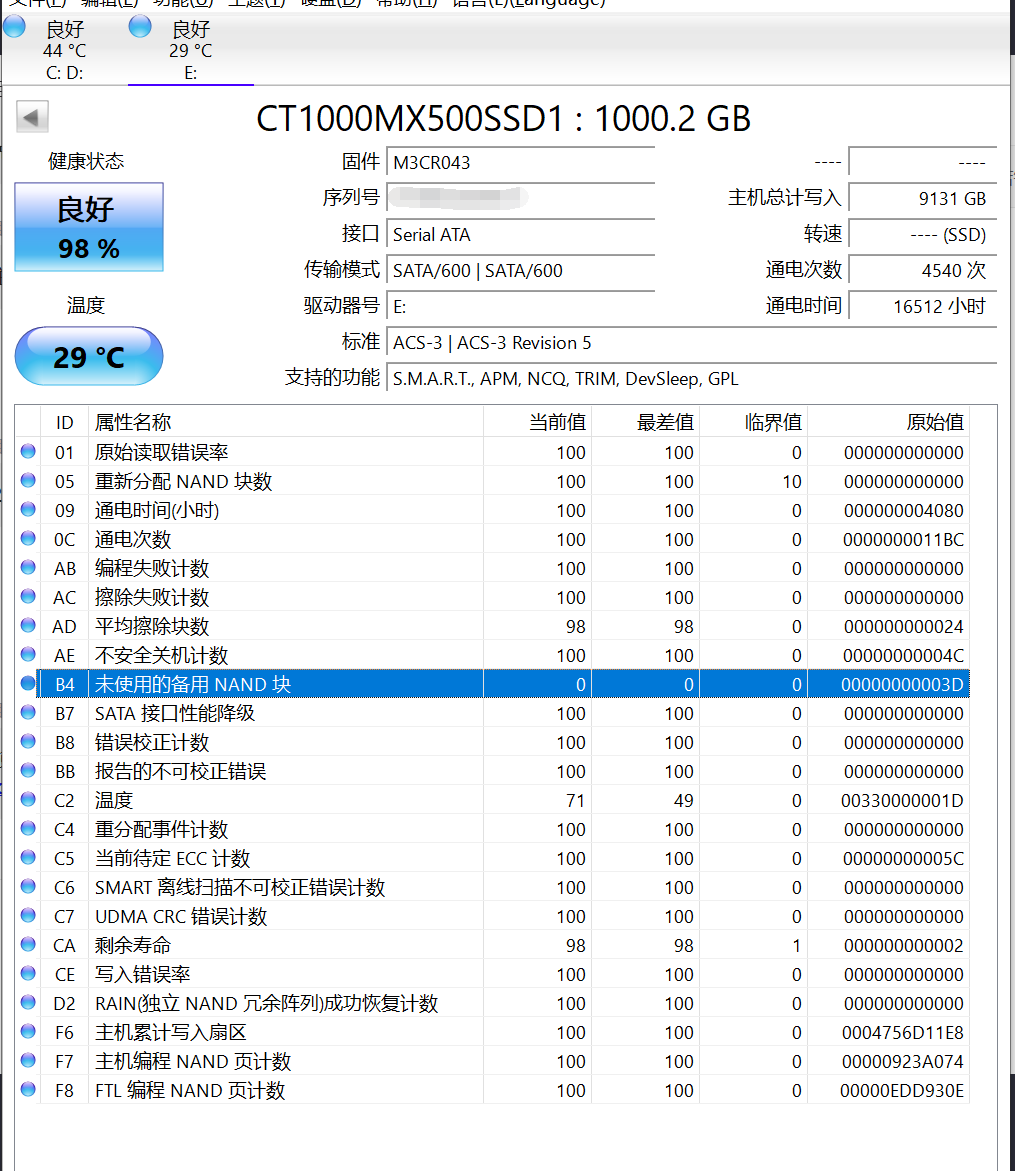
Task: Click the 良好 98% health status button
Action: (88, 227)
